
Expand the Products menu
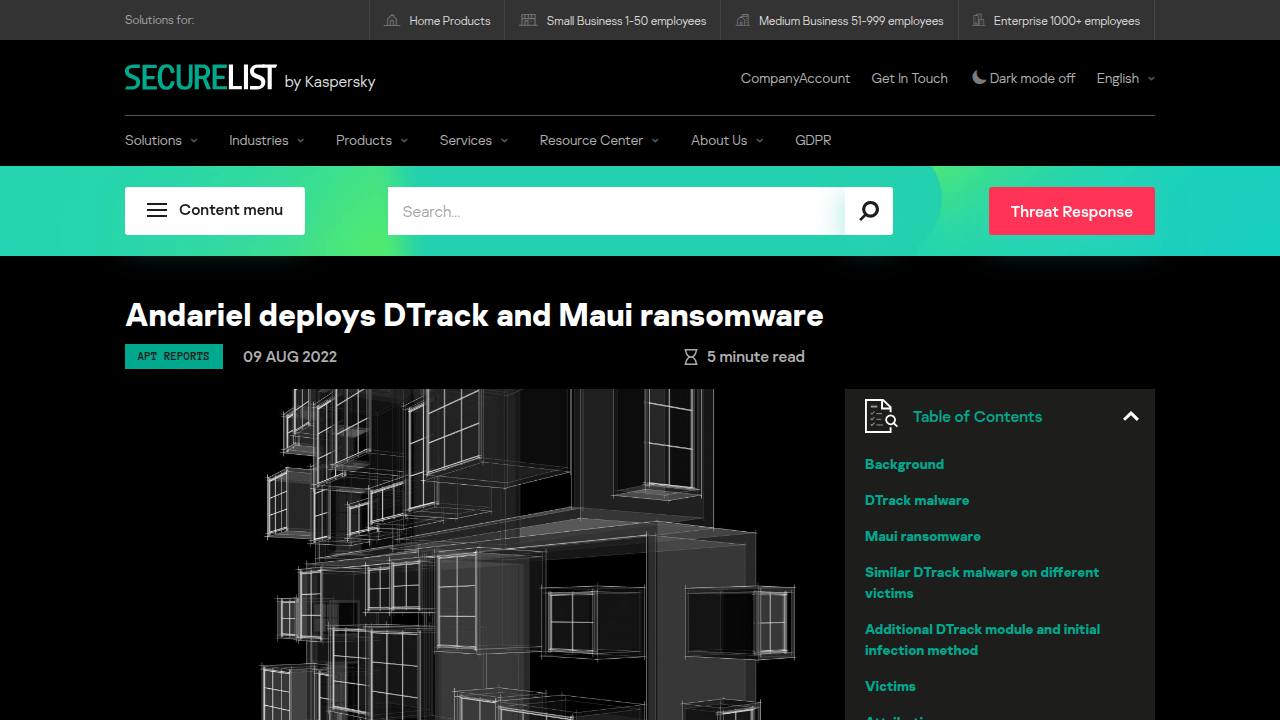point(372,140)
